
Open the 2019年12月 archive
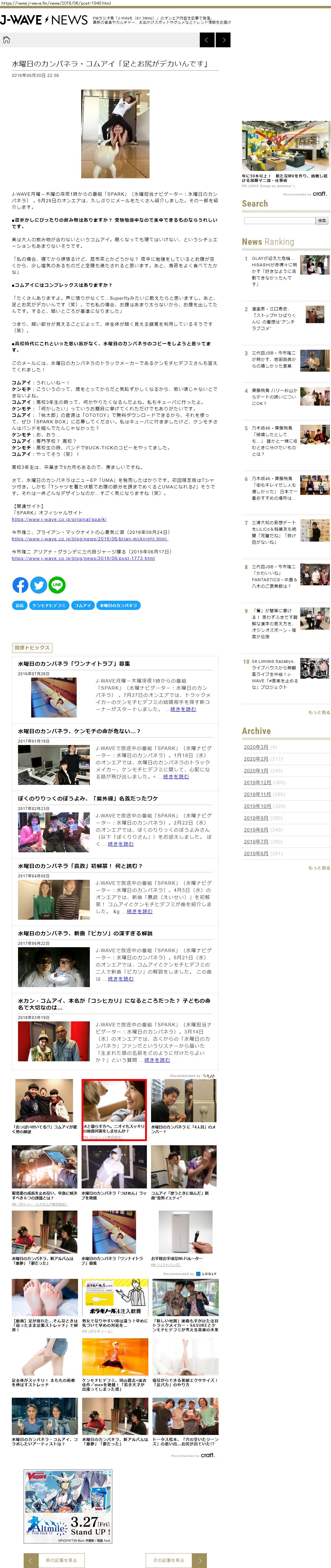pyautogui.click(x=257, y=782)
